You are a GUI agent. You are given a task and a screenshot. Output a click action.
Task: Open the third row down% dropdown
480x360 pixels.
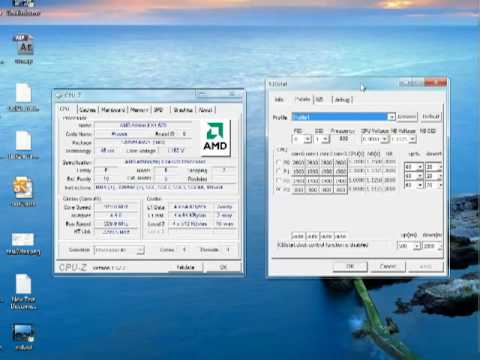tap(434, 184)
